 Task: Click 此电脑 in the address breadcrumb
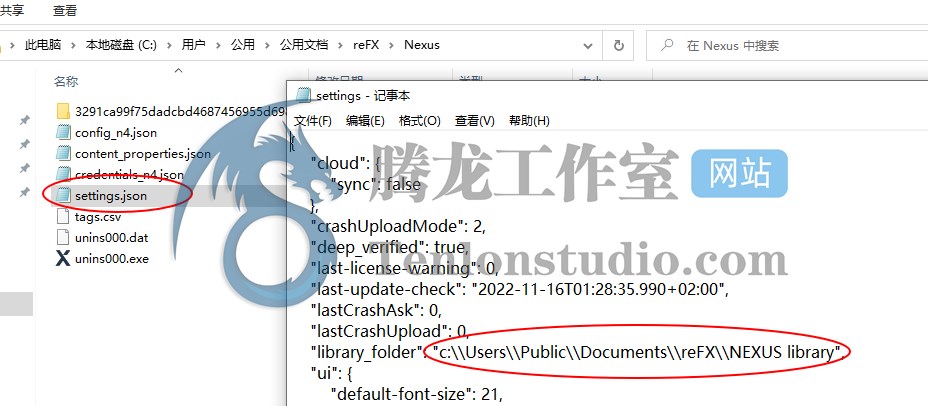tap(43, 45)
